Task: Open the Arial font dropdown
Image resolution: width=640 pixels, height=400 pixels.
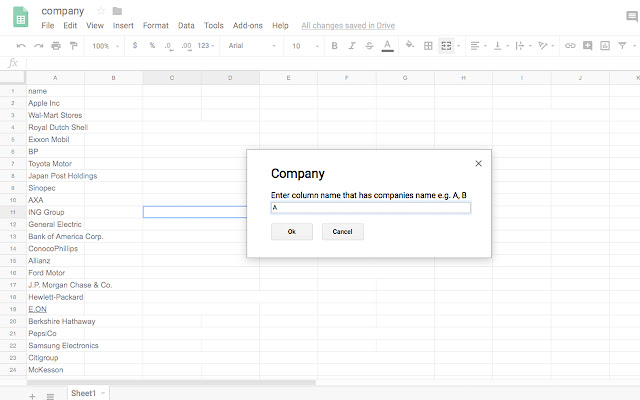Action: pyautogui.click(x=252, y=46)
